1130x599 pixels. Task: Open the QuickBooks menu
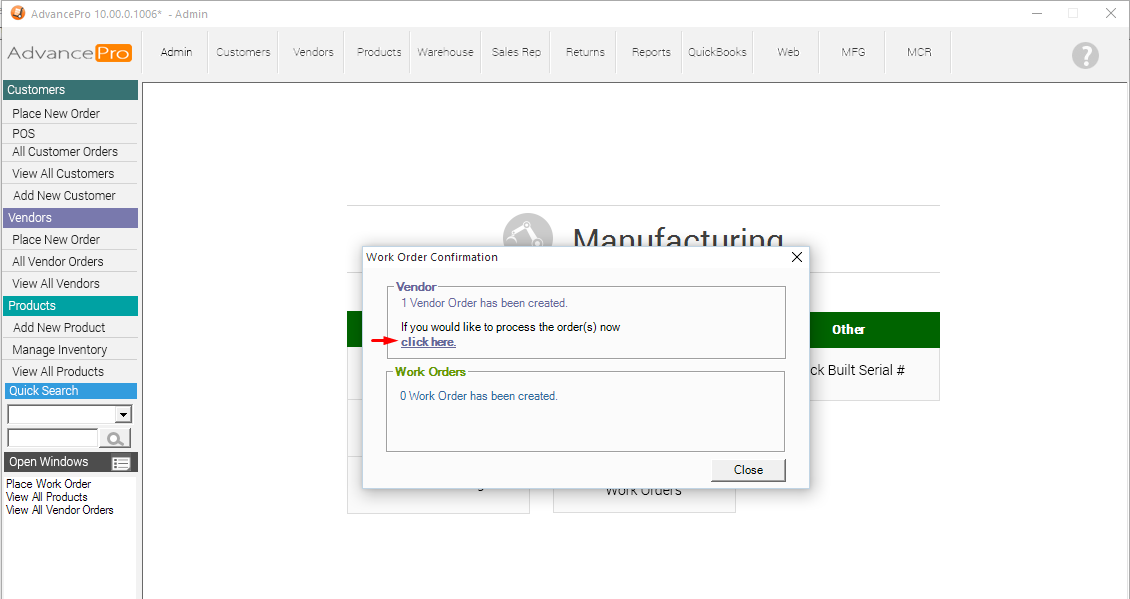pyautogui.click(x=717, y=52)
